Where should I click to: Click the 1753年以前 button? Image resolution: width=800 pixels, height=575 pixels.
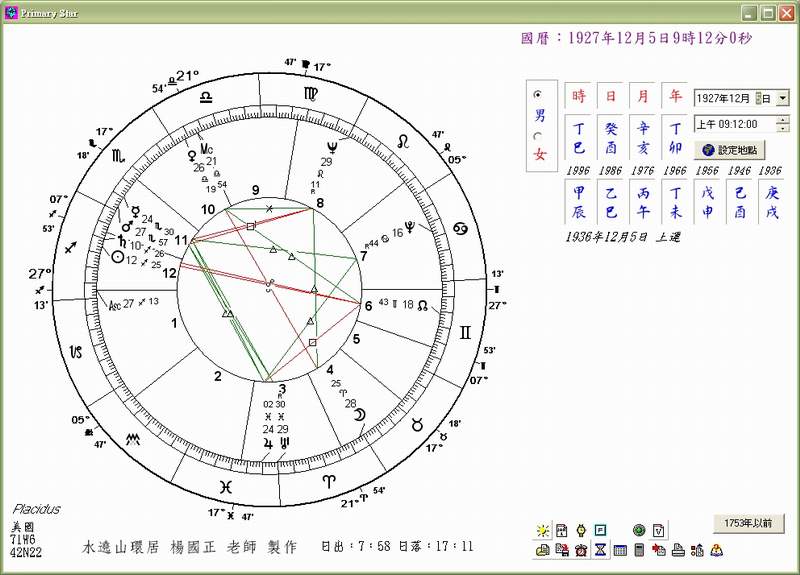tap(748, 523)
